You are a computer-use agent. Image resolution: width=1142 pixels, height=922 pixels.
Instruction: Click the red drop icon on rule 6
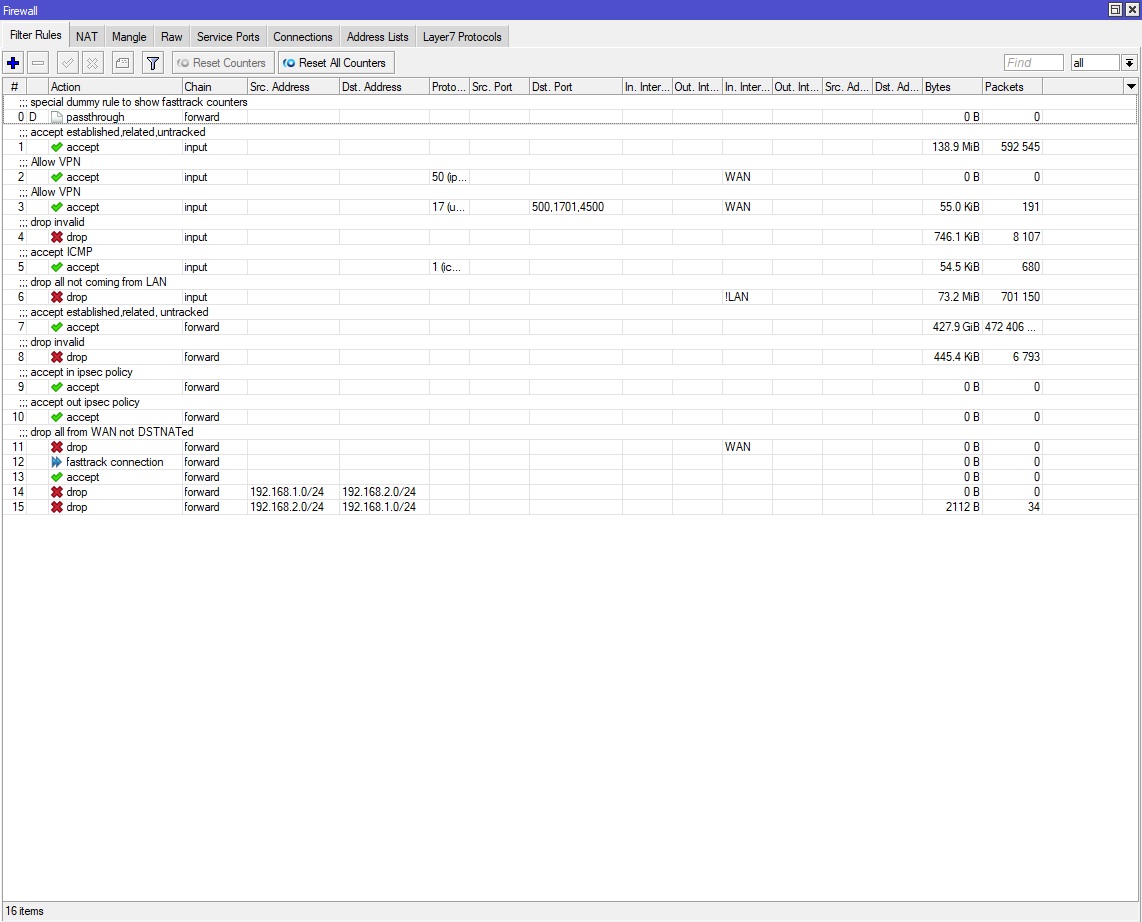point(57,297)
